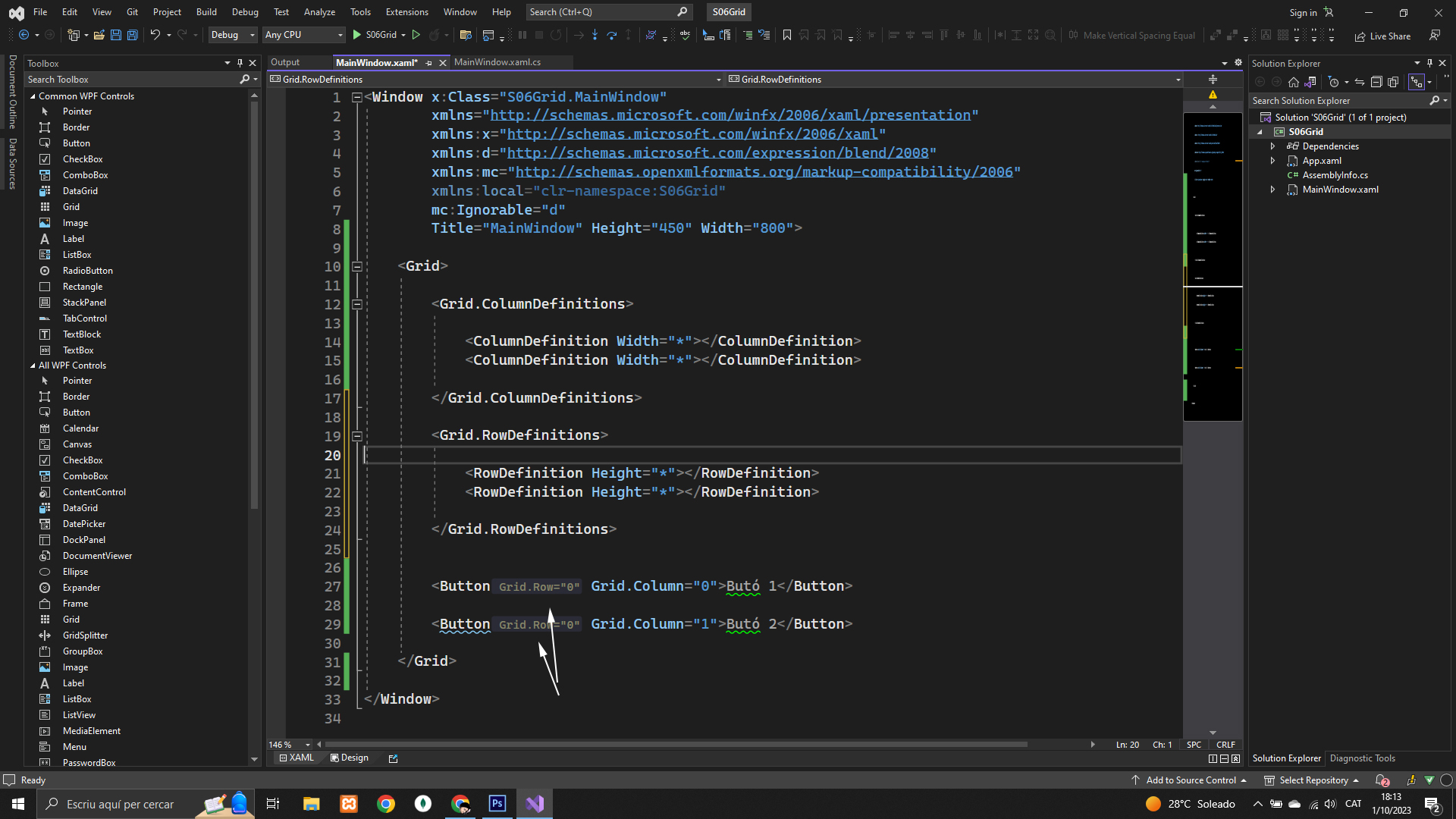Open the Build menu
Viewport: 1456px width, 819px height.
click(x=206, y=12)
